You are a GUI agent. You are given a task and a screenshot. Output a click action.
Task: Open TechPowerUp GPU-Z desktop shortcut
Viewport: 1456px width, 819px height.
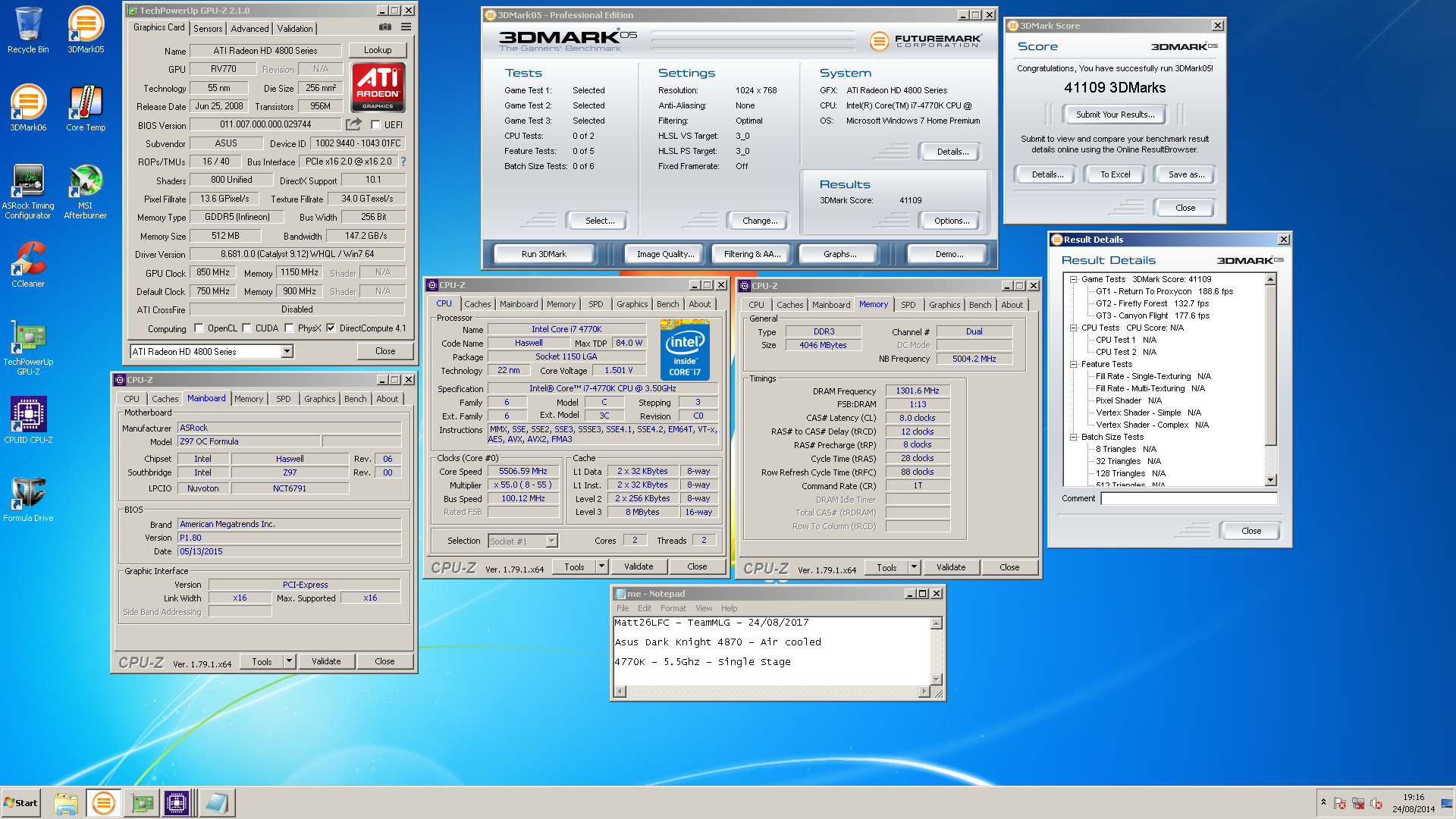28,348
